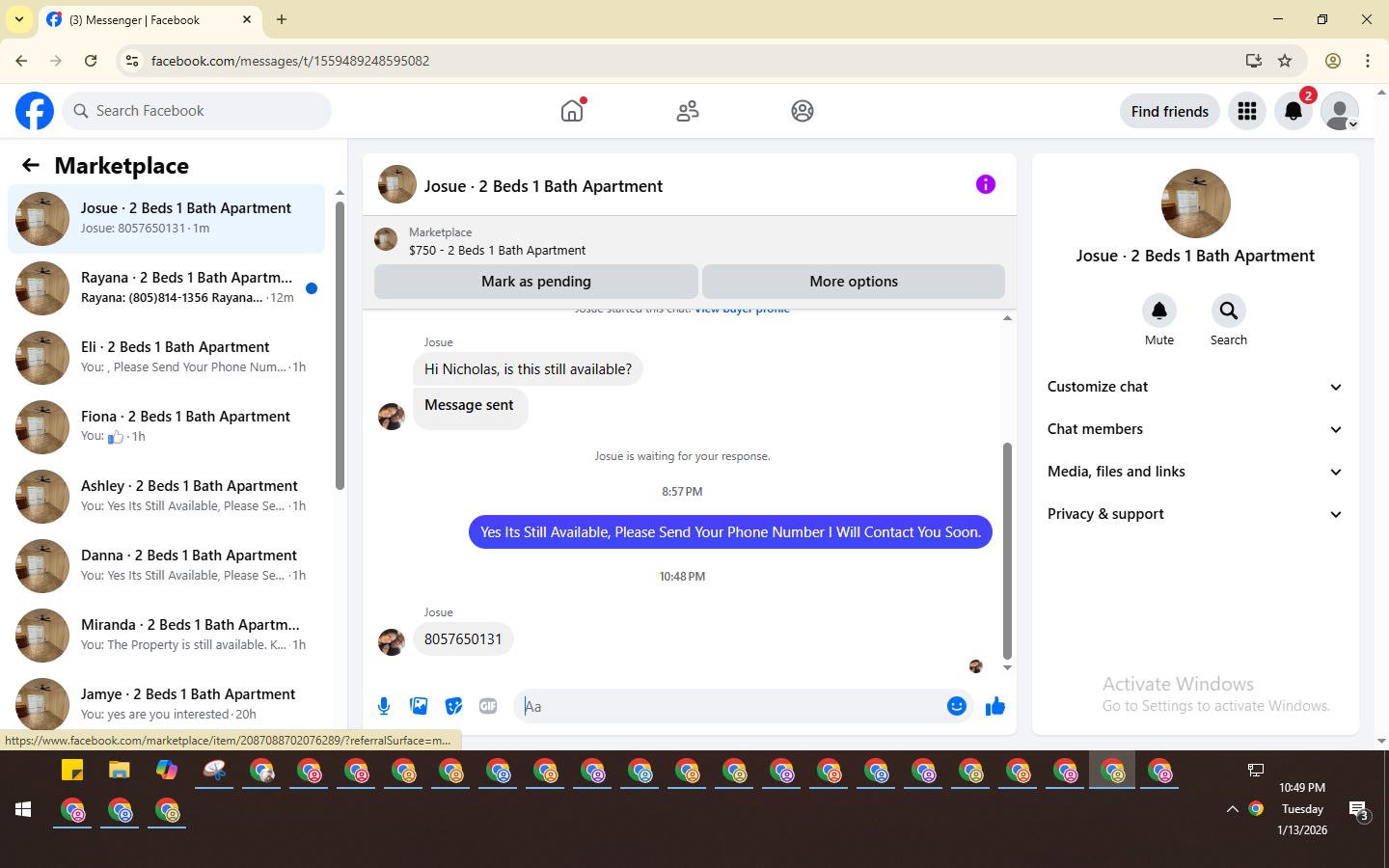Search in conversation magnifier icon
Viewport: 1389px width, 868px height.
(1229, 311)
